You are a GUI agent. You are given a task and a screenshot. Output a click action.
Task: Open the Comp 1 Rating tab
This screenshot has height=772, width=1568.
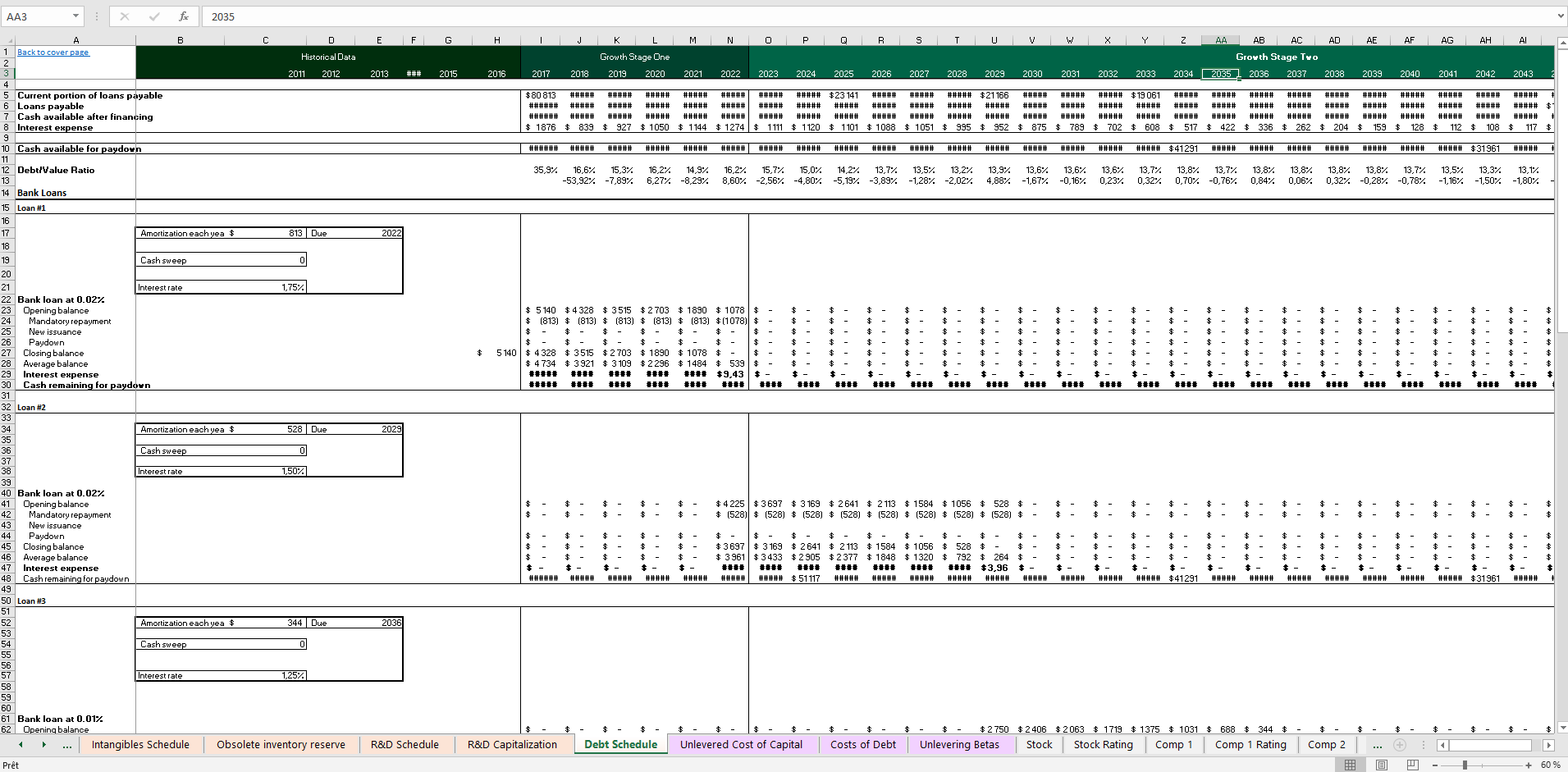point(1250,745)
